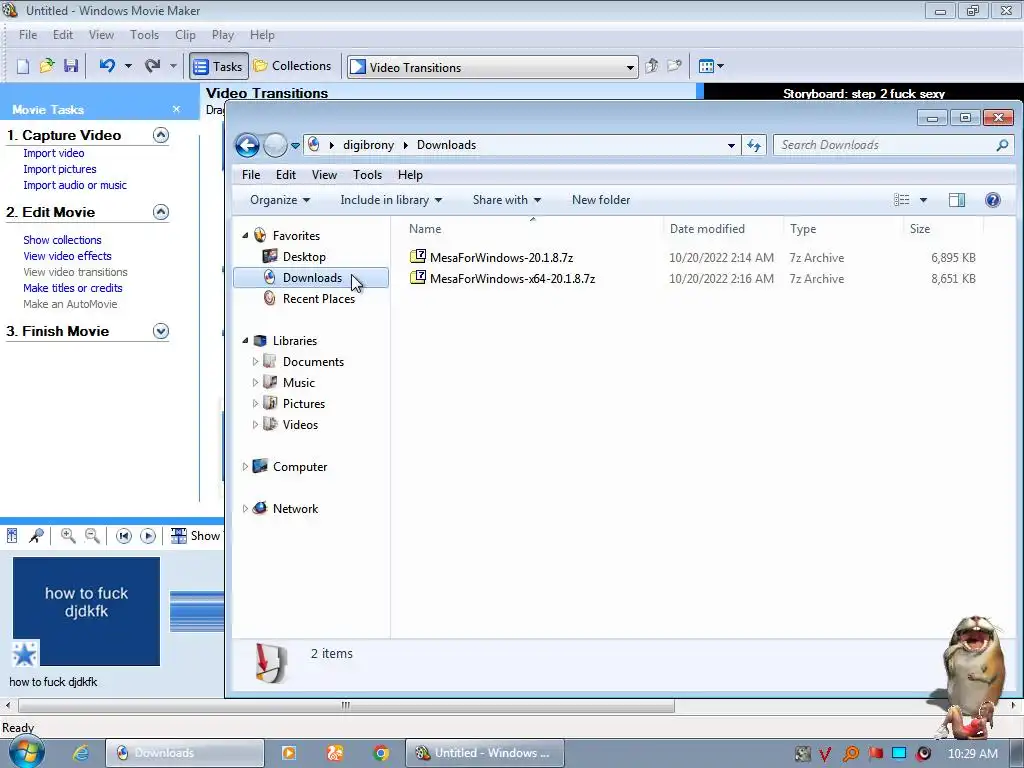Open Explorer window Tools menu
This screenshot has height=768, width=1024.
[367, 175]
